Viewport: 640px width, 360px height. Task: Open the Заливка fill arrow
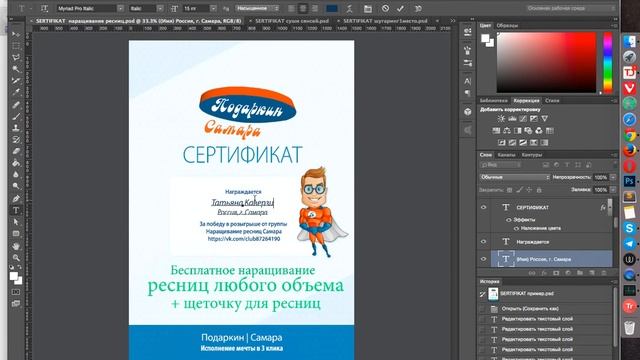(613, 190)
